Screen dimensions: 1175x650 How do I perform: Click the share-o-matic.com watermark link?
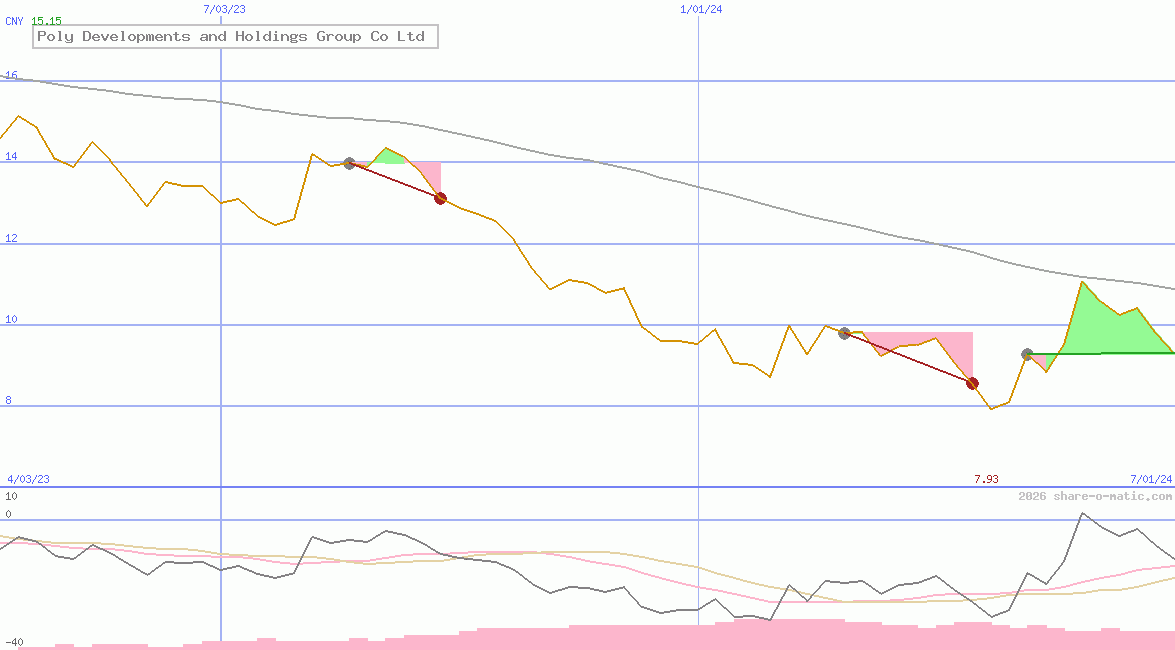pyautogui.click(x=1095, y=496)
